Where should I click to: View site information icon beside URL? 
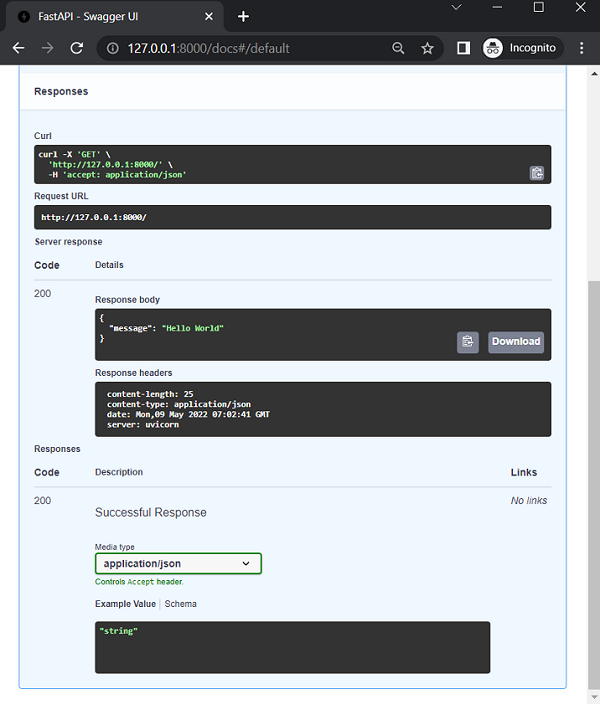[113, 48]
